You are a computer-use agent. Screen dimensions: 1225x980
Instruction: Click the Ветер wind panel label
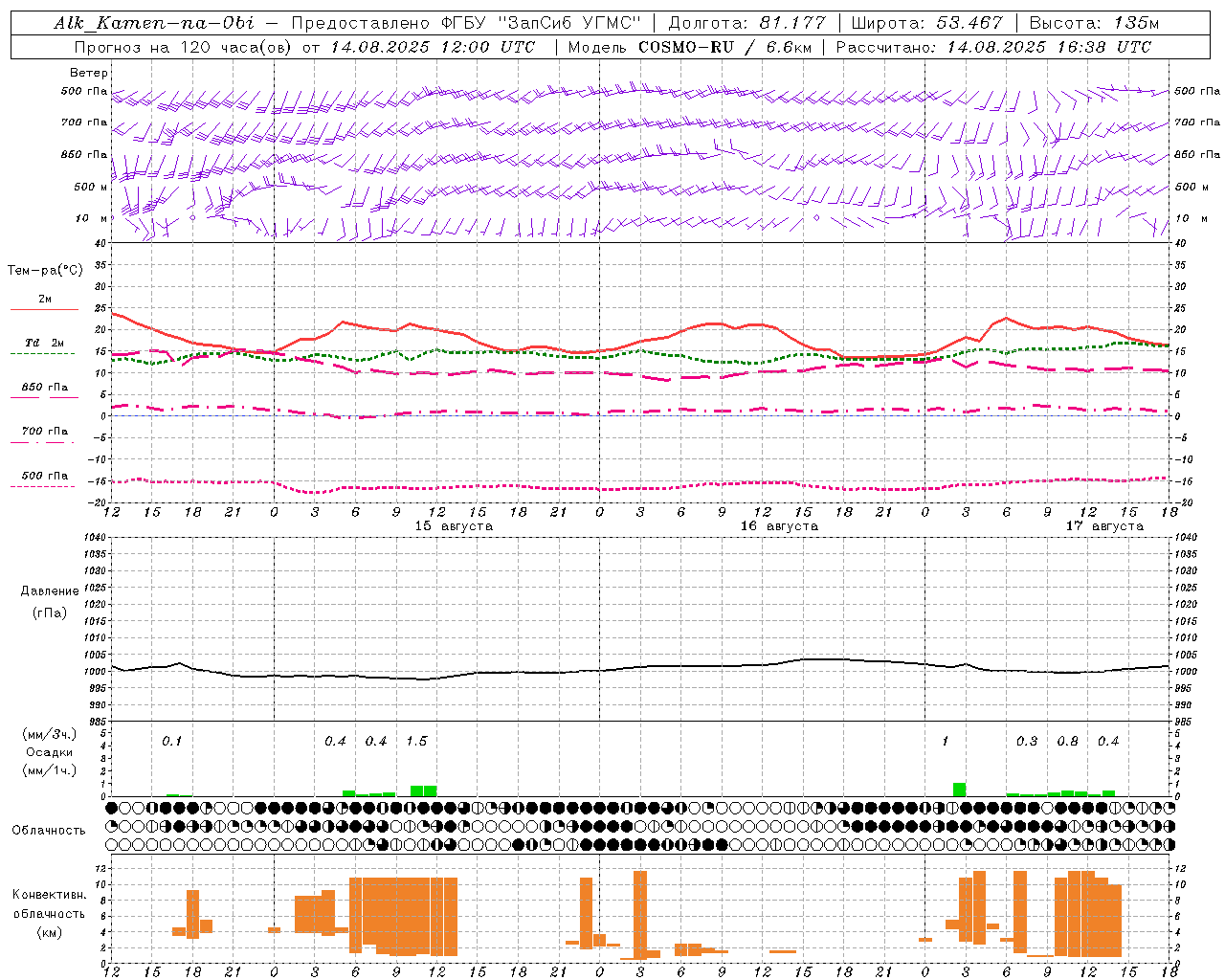tap(89, 73)
